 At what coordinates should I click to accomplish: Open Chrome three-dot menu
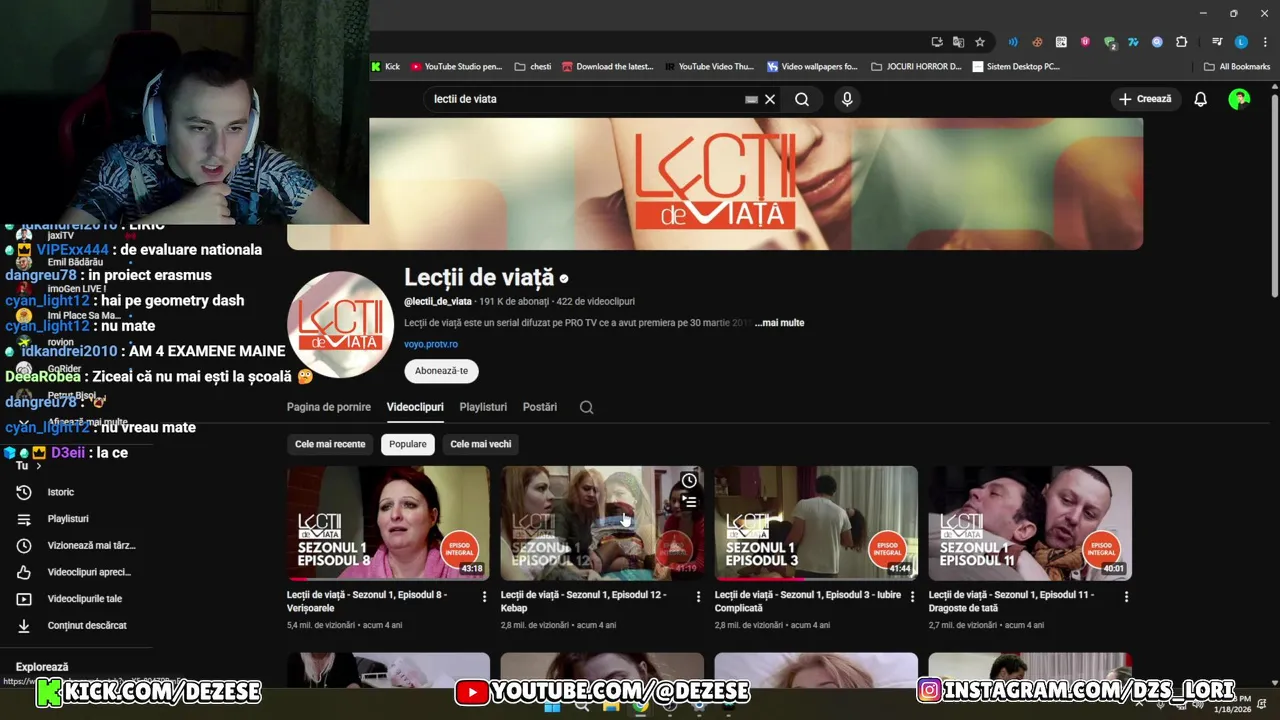[1265, 42]
